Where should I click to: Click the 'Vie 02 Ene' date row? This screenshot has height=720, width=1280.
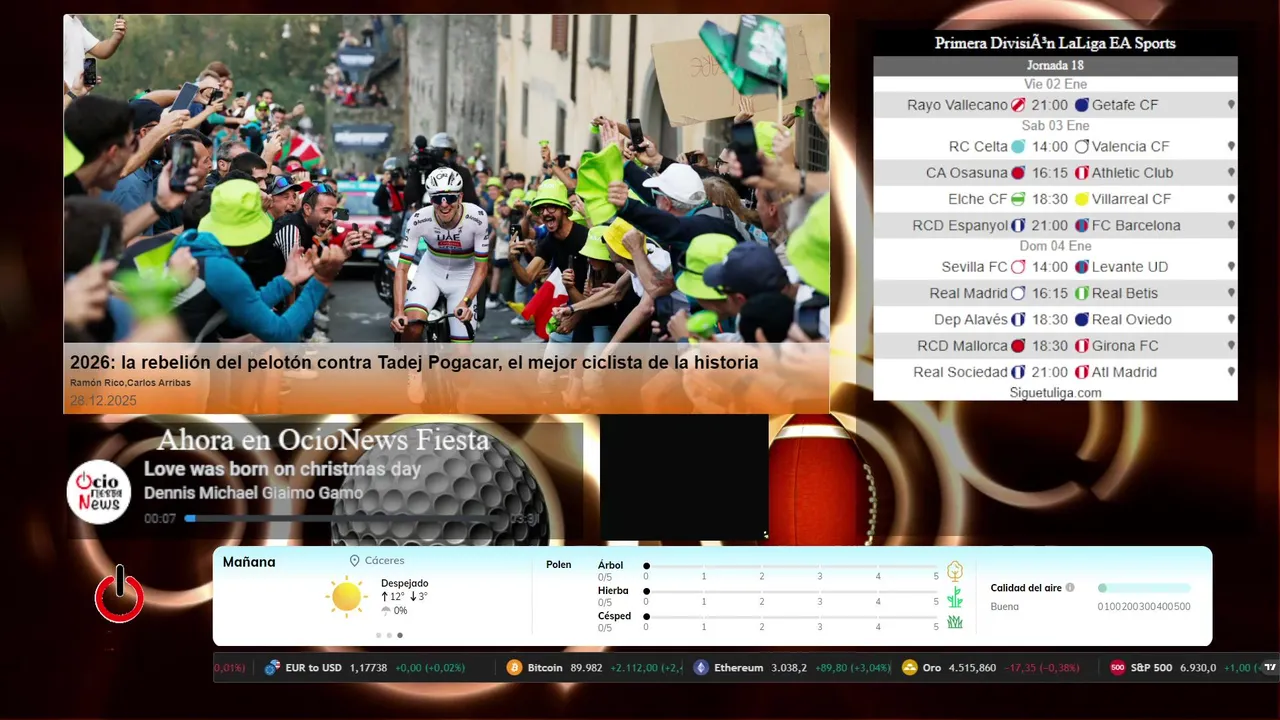click(1055, 84)
